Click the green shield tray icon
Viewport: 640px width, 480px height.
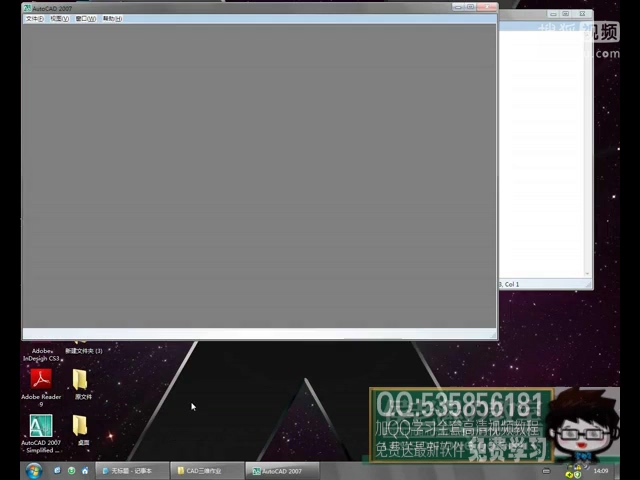pos(577,475)
